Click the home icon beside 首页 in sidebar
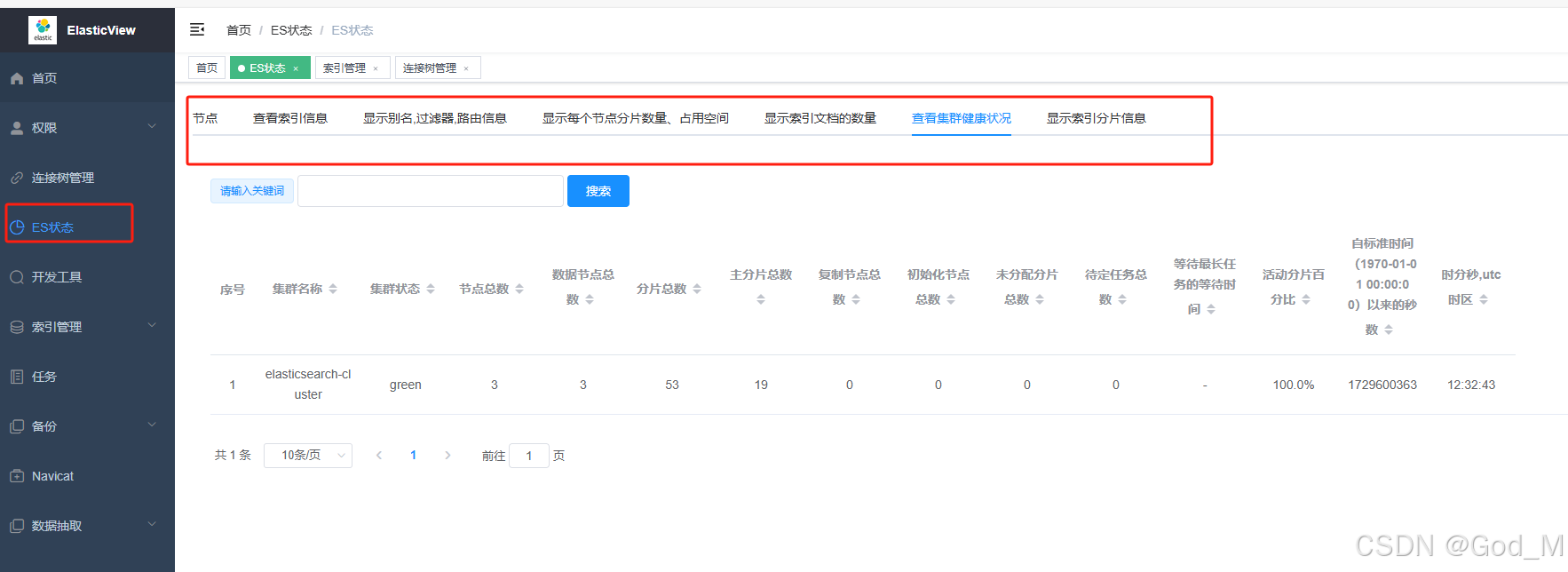Viewport: 1568px width, 572px height. point(17,78)
